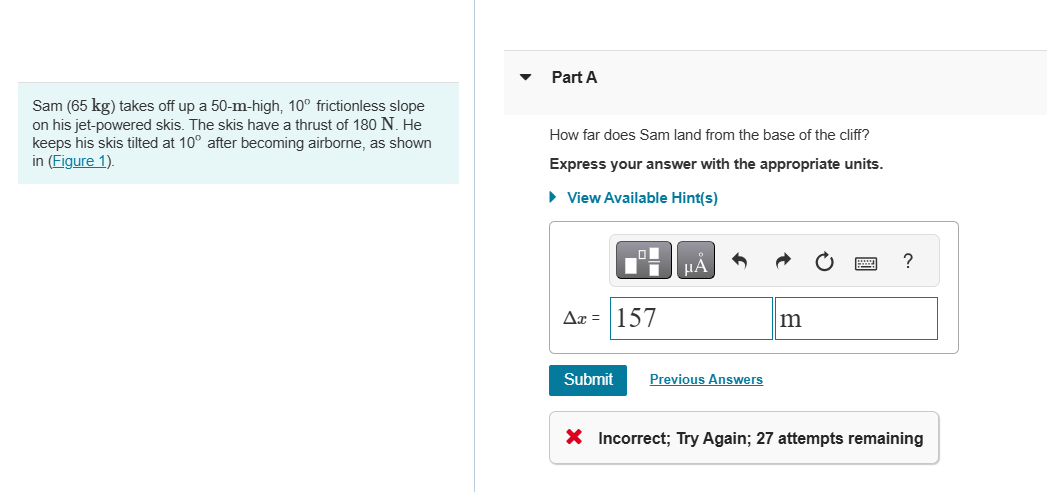This screenshot has height=492, width=1047.
Task: Open the Previous Answers link
Action: (706, 380)
